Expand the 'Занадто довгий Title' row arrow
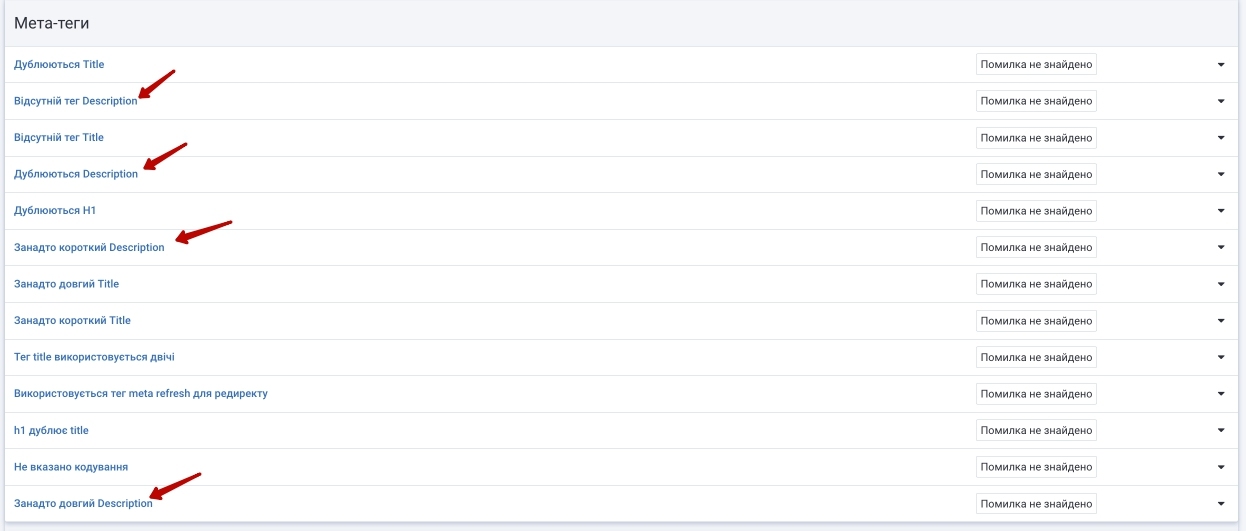The width and height of the screenshot is (1246, 531). coord(1221,285)
